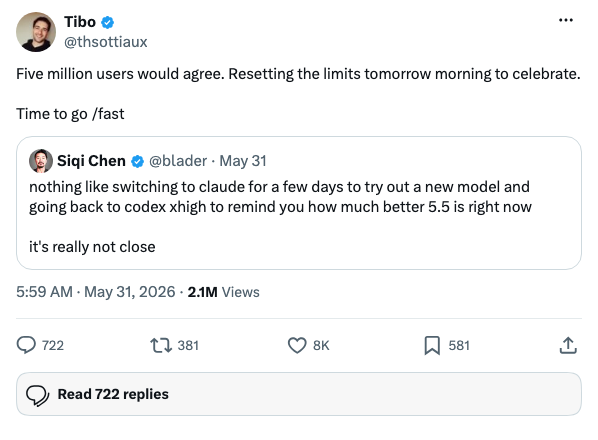This screenshot has height=440, width=598.
Task: Click the Read 722 replies button
Action: 299,394
